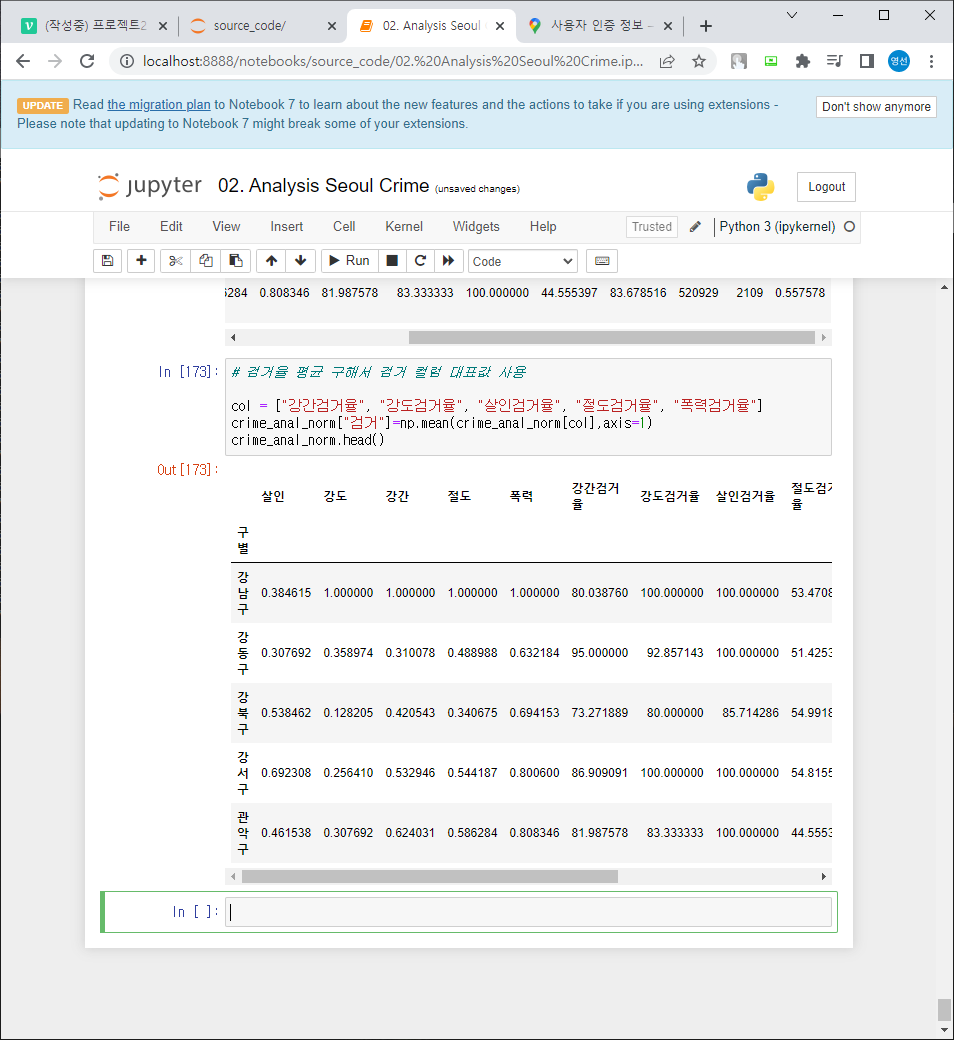Close the 02. Analysis Seoul tab
This screenshot has height=1040, width=954.
point(500,26)
